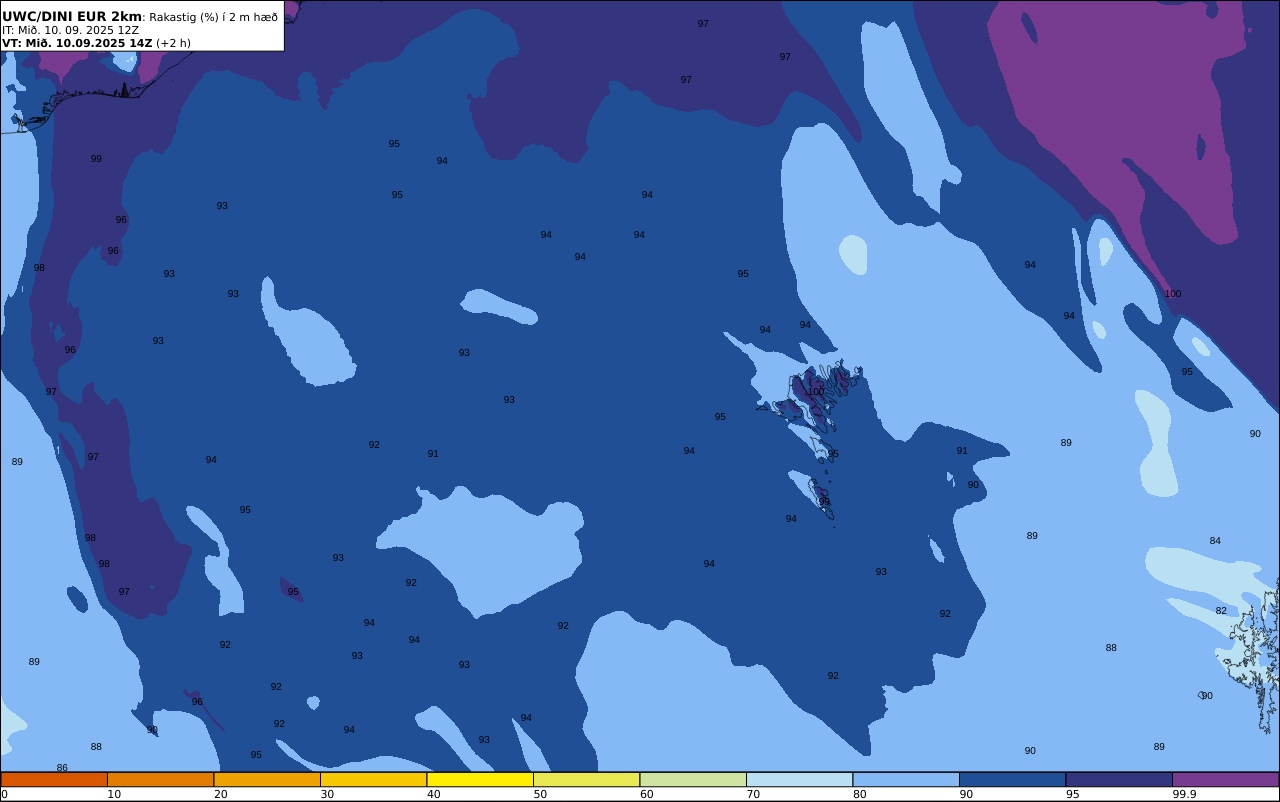Click the '50' legend tick label
The width and height of the screenshot is (1280, 802).
click(540, 794)
